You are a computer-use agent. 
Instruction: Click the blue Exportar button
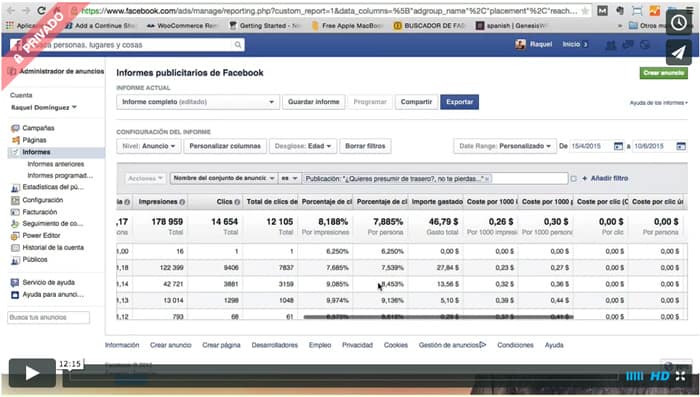click(459, 102)
